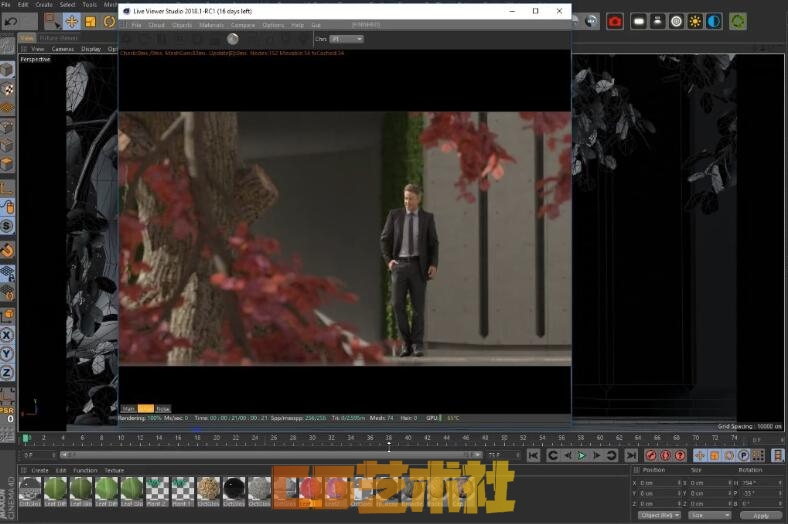Screen dimensions: 788x524
Task: Click the frame 38 marker on timeline
Action: [x=388, y=438]
